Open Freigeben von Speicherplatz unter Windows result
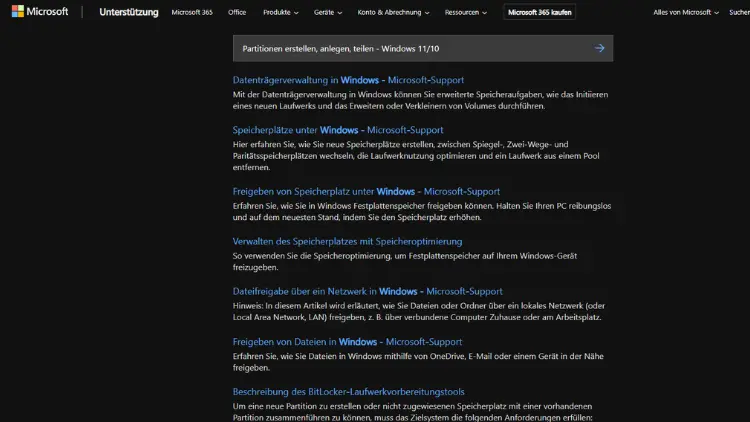Viewport: 750px width, 422px height. [366, 191]
